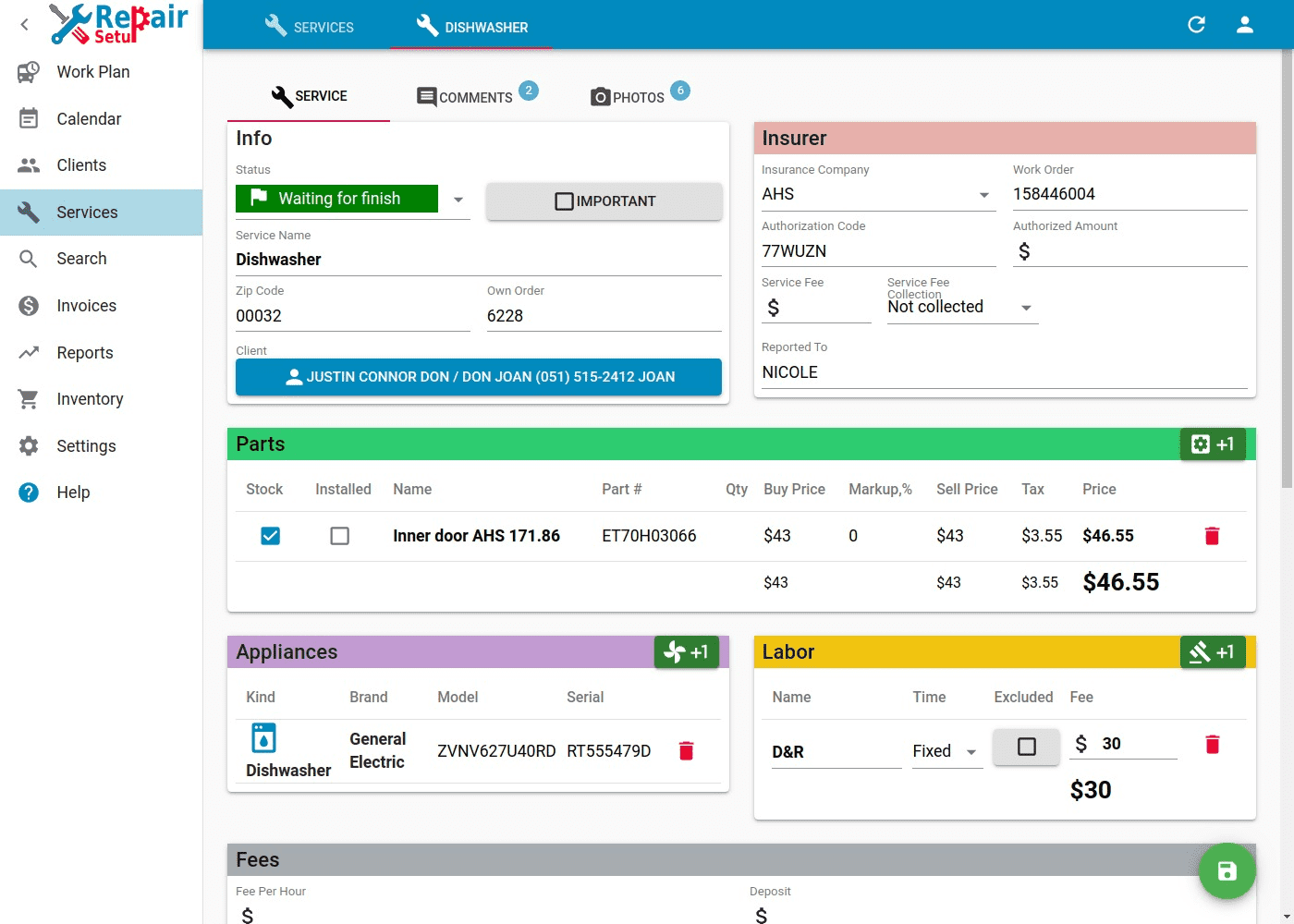This screenshot has width=1294, height=924.
Task: Remove the General Electric dishwasher appliance
Action: [686, 751]
